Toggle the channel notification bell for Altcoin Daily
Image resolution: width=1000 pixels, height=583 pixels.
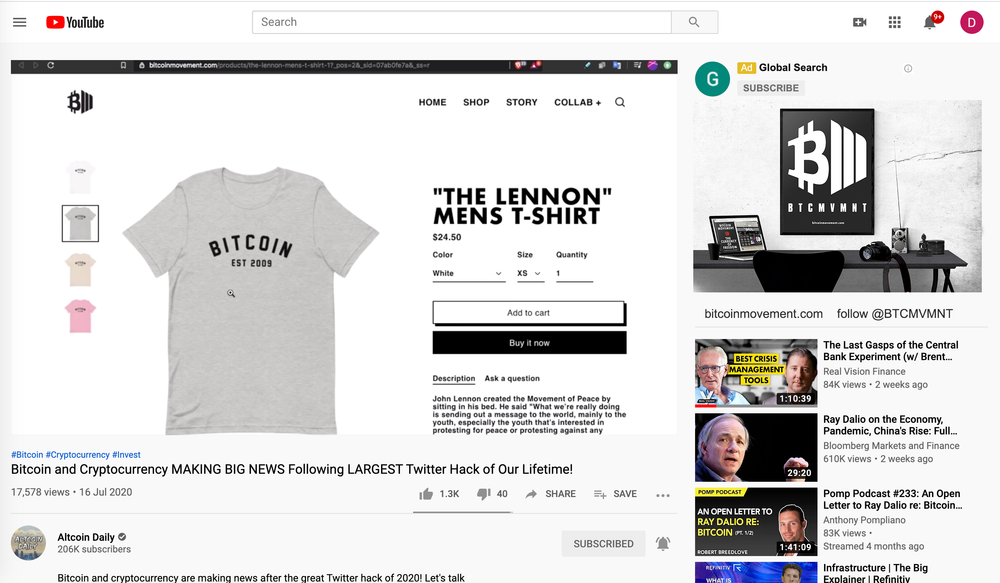pyautogui.click(x=663, y=543)
